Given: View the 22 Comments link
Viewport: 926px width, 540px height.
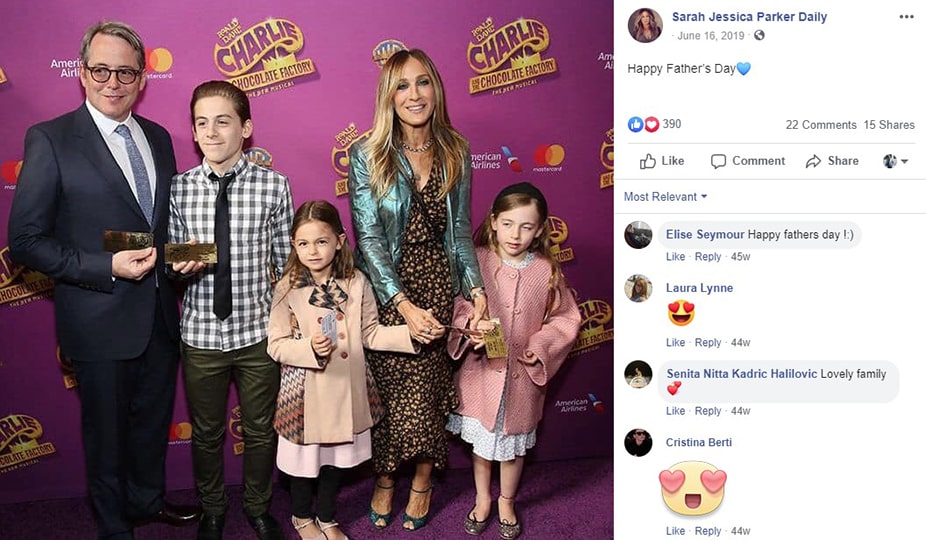Looking at the screenshot, I should pos(820,125).
